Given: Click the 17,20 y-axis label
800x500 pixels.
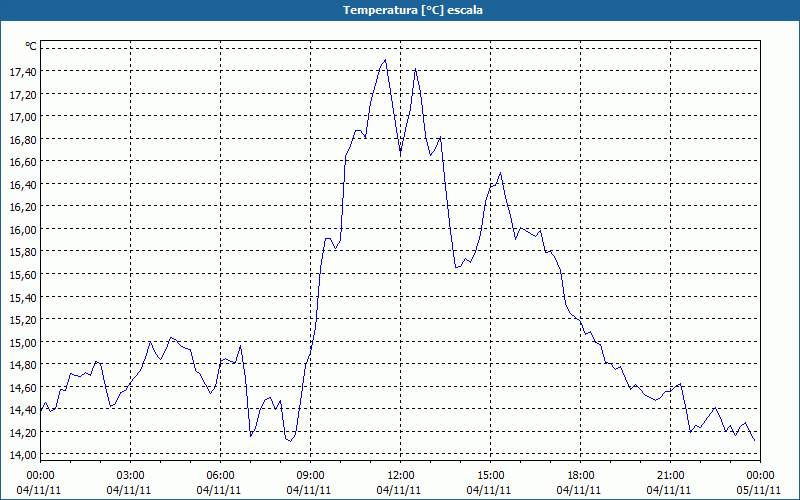Looking at the screenshot, I should [x=23, y=94].
